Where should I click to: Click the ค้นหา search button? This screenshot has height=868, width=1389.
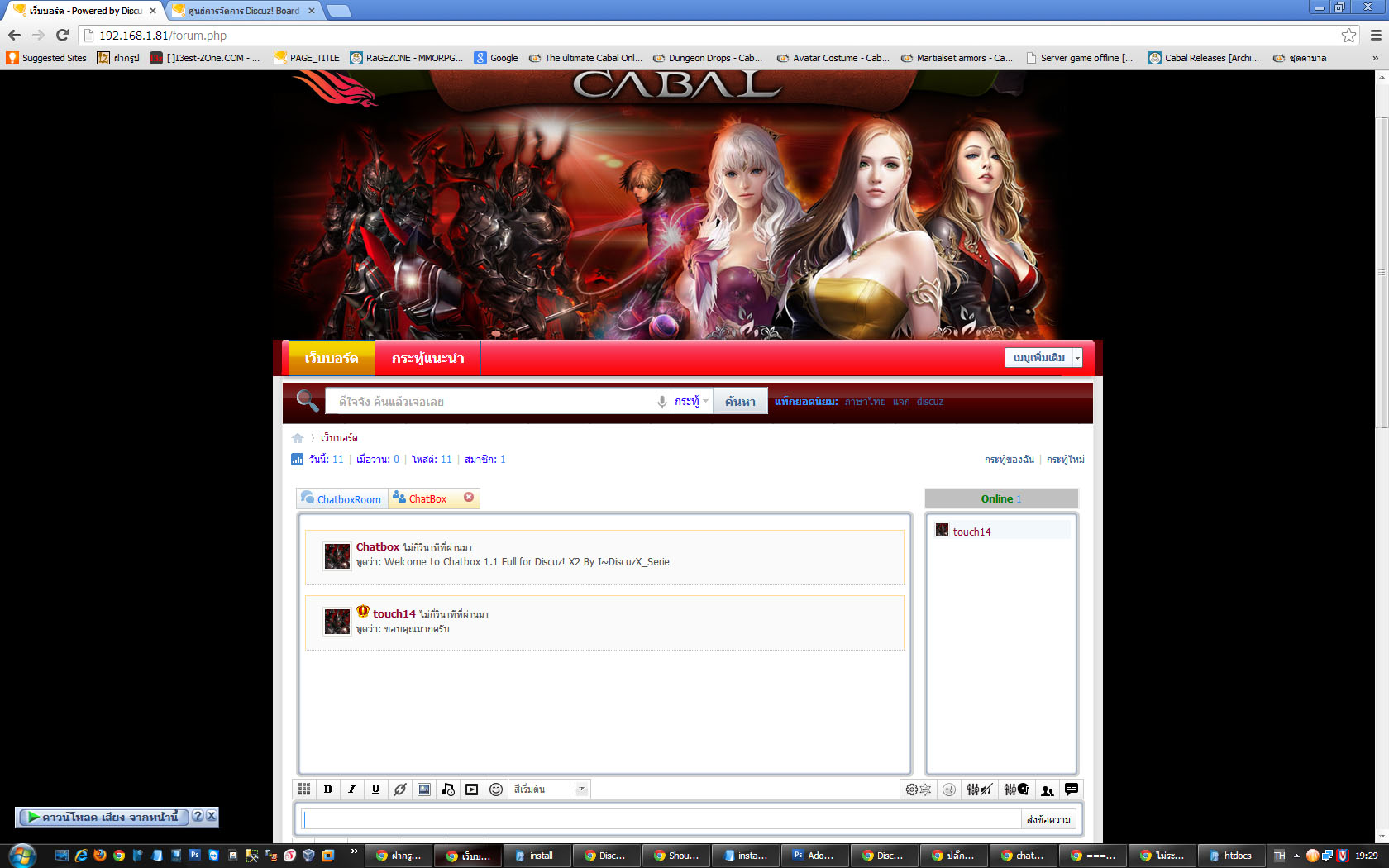pos(740,402)
